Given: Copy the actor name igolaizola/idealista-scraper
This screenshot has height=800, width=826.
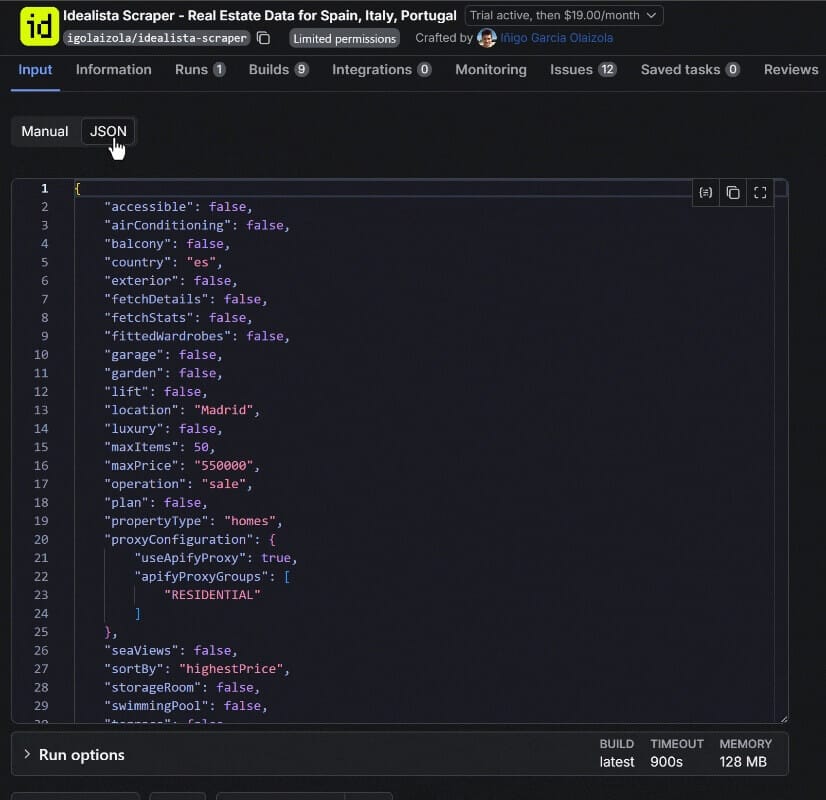Looking at the screenshot, I should click(263, 38).
